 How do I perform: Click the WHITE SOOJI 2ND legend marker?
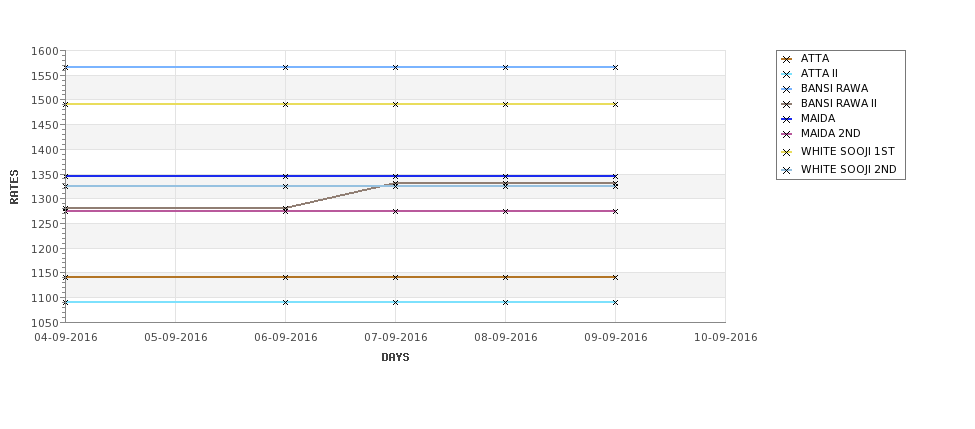(787, 170)
